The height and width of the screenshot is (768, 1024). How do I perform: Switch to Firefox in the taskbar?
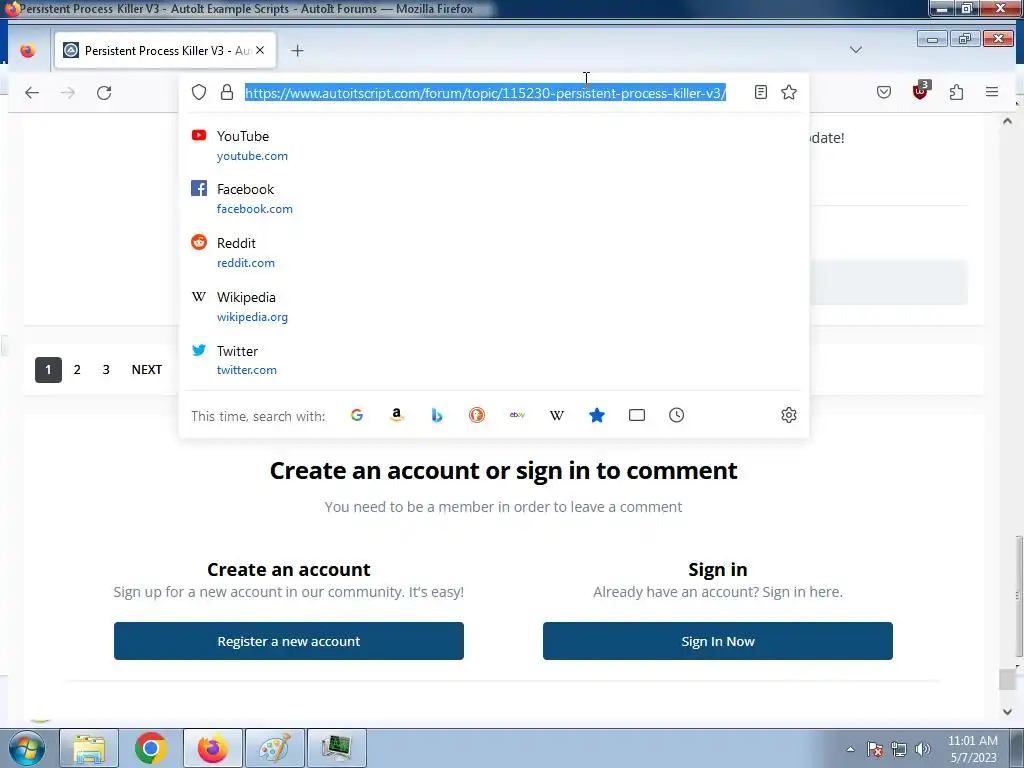[213, 748]
